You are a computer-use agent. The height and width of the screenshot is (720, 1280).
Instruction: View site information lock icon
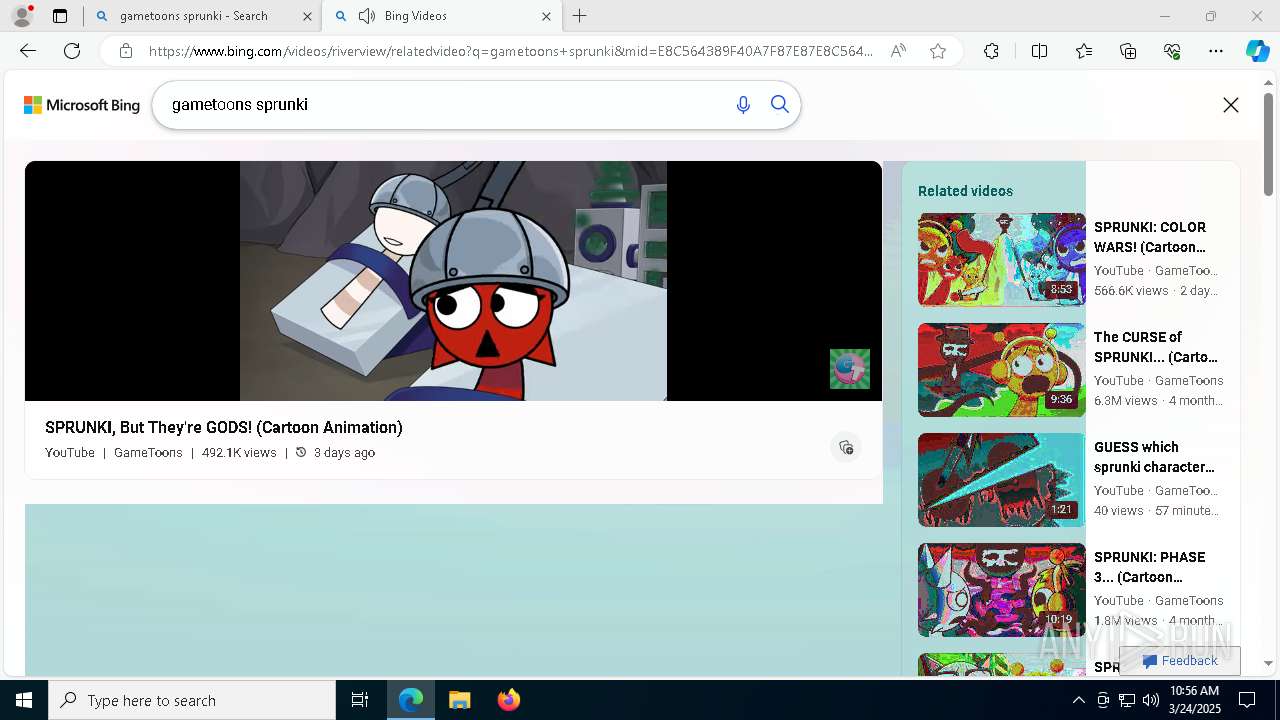(125, 51)
